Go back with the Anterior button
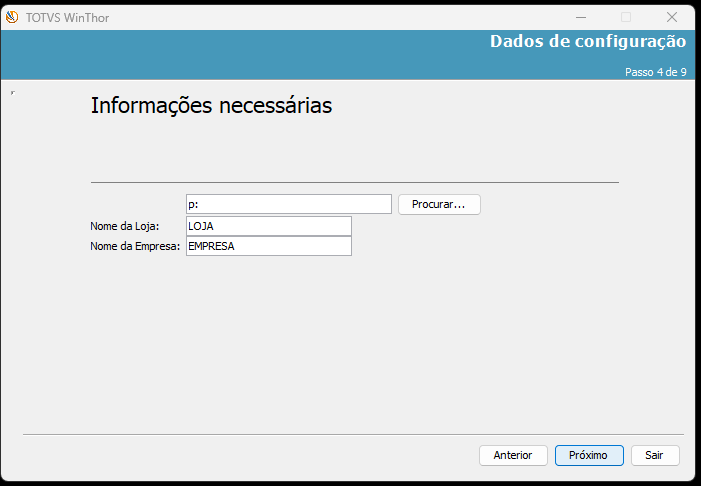701x486 pixels. (513, 455)
